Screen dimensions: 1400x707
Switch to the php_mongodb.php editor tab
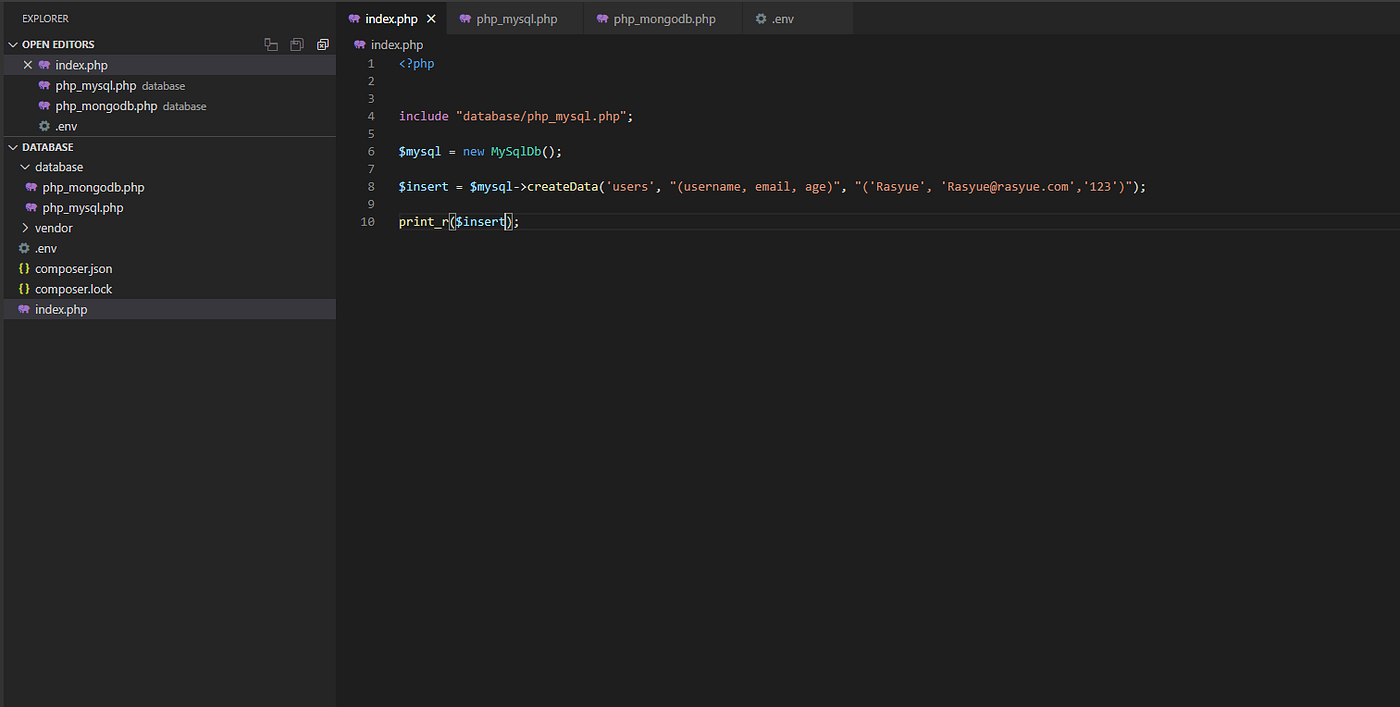(663, 19)
